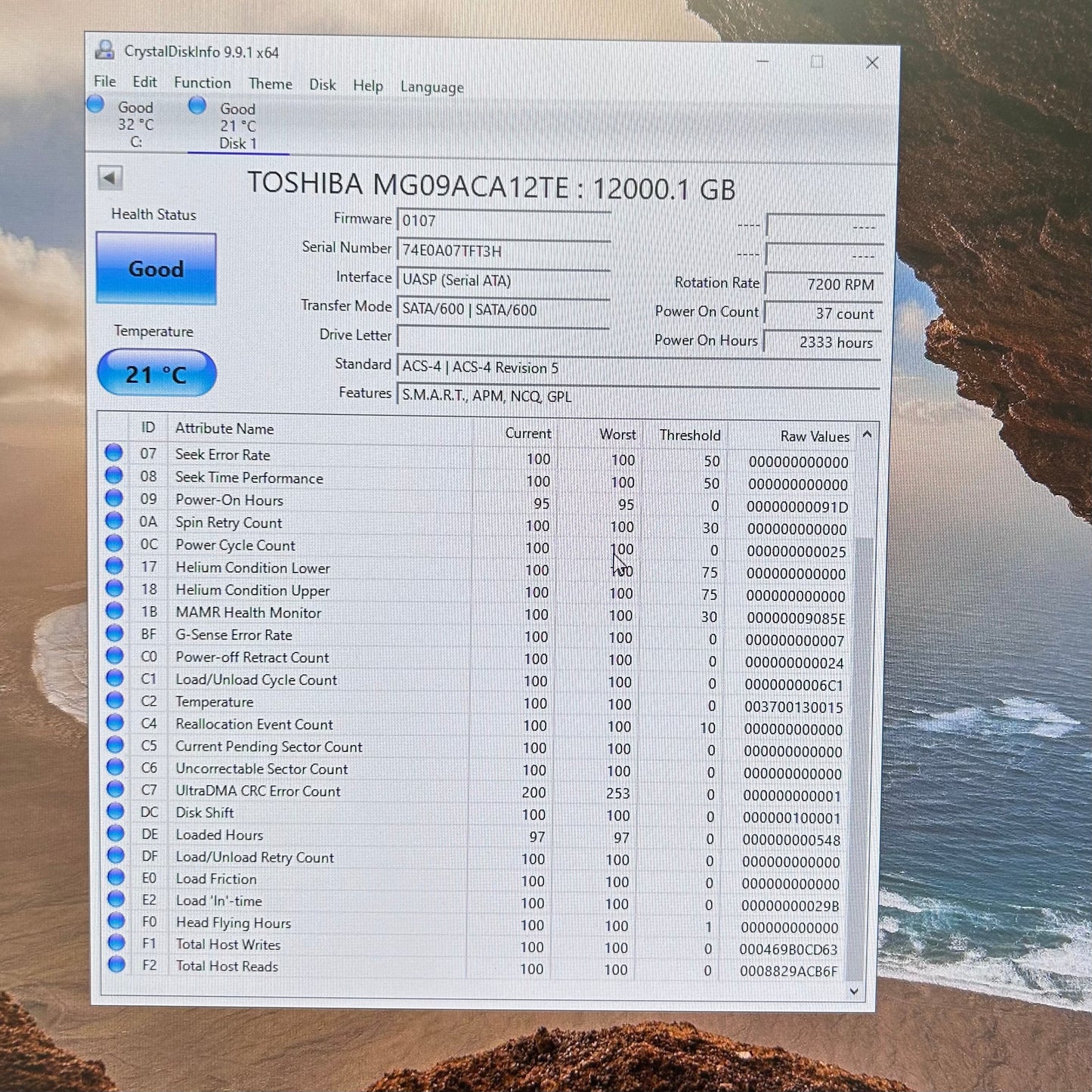Open the File menu
This screenshot has width=1092, height=1092.
click(x=104, y=82)
